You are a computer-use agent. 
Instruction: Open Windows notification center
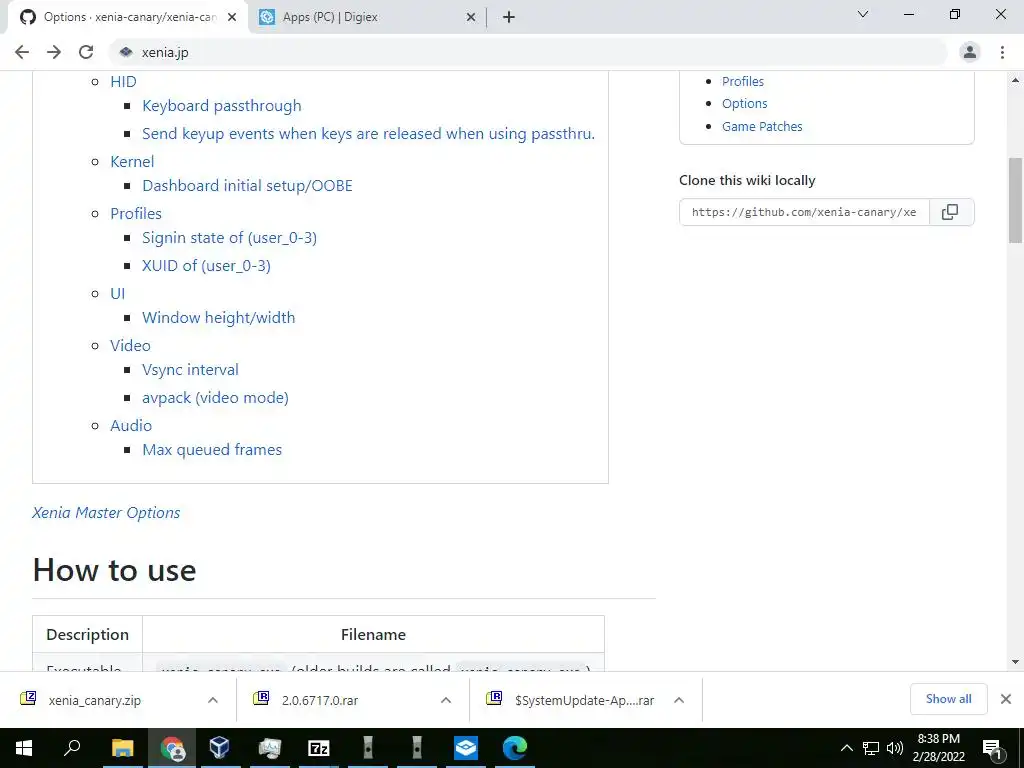(x=993, y=748)
